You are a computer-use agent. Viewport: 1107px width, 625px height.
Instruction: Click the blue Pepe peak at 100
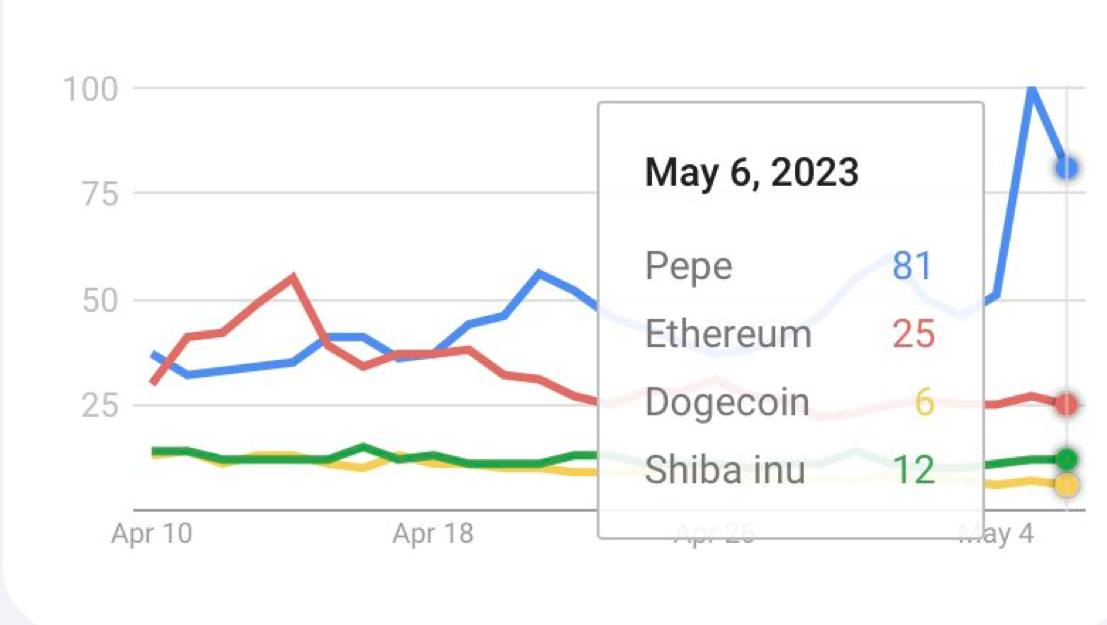point(1032,89)
